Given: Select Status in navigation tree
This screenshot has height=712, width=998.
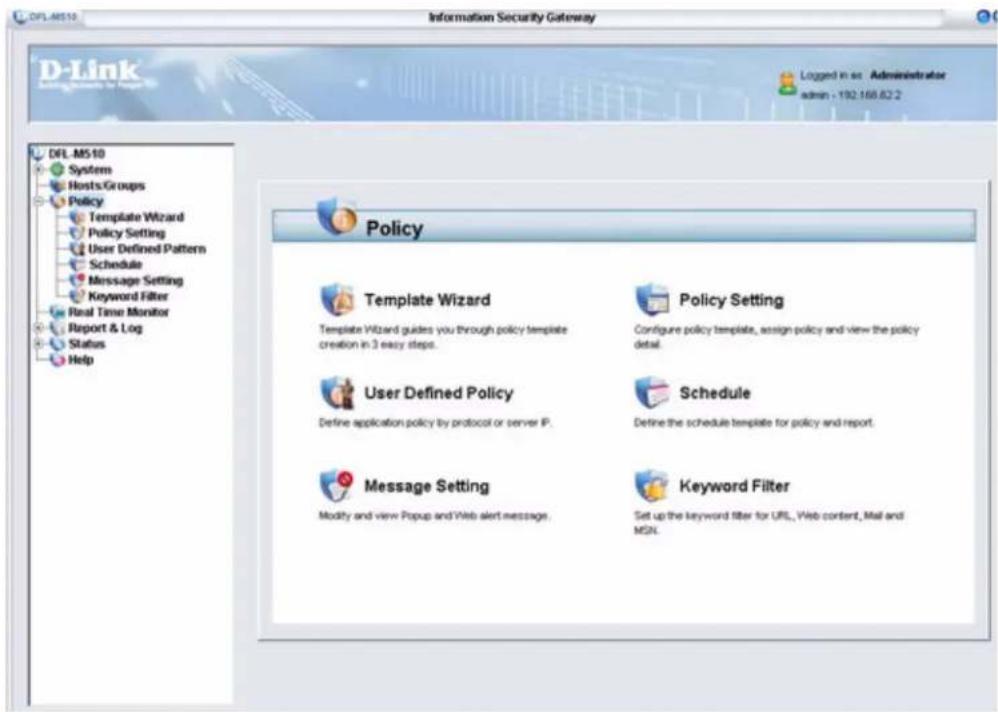Looking at the screenshot, I should pyautogui.click(x=87, y=344).
